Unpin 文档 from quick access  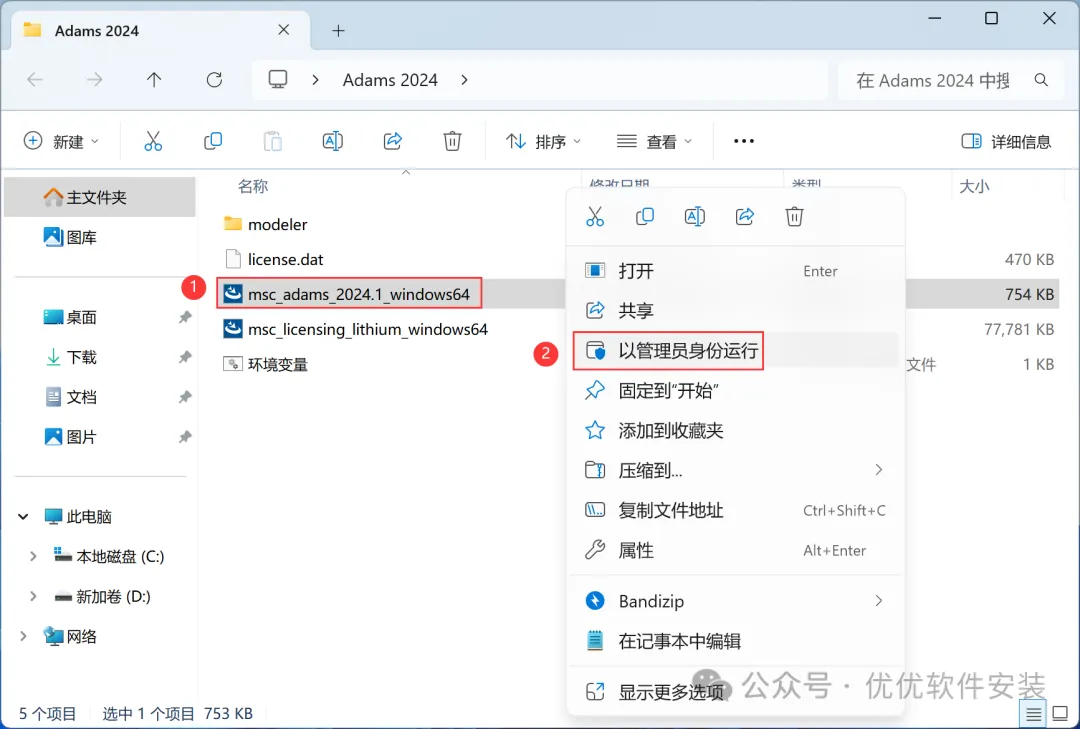(185, 397)
